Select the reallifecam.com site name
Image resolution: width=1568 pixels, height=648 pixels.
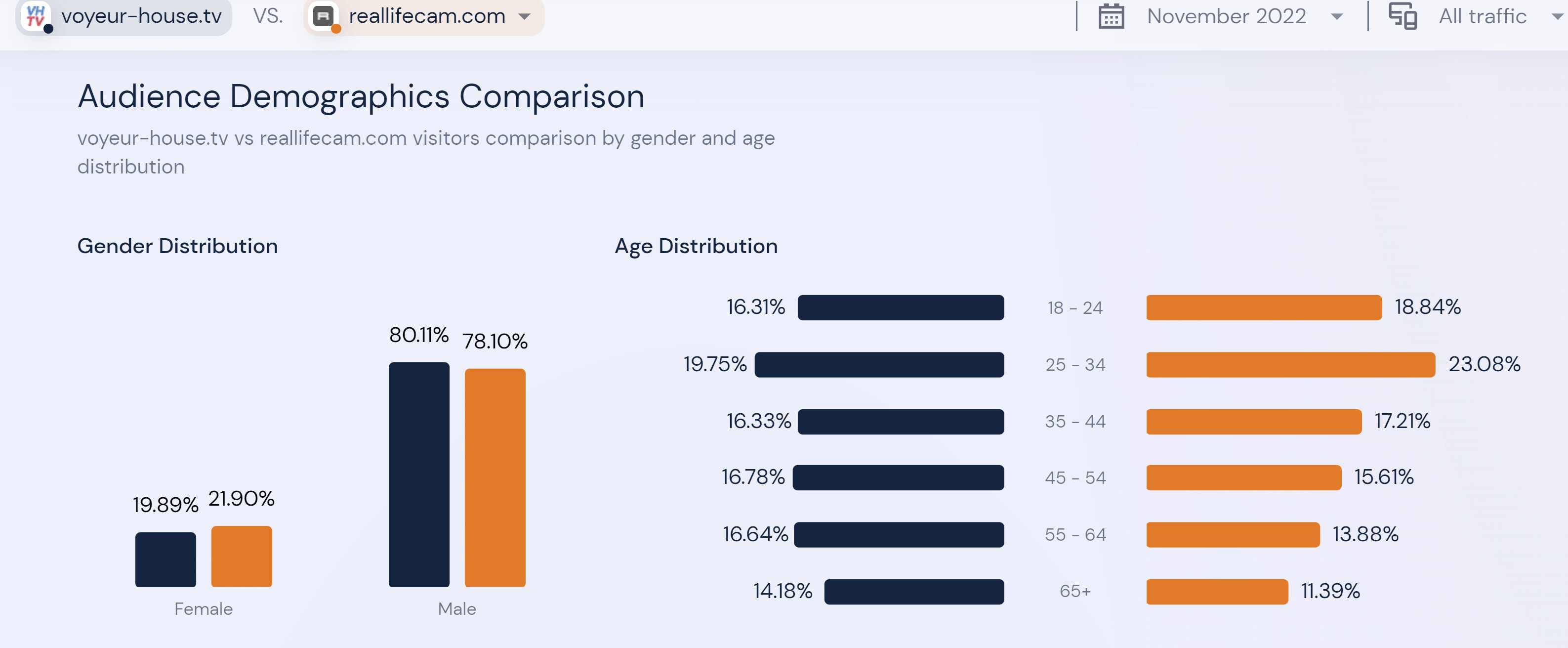click(x=427, y=16)
